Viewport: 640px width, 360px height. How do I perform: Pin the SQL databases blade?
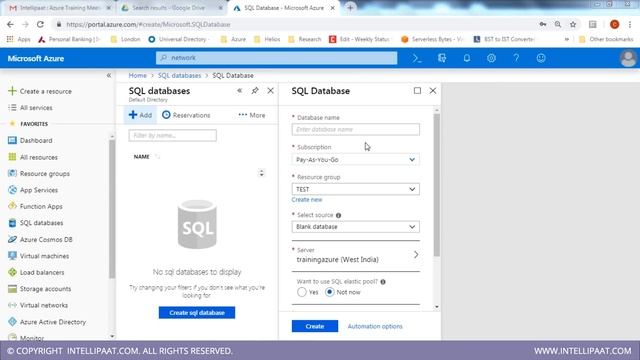[x=255, y=91]
